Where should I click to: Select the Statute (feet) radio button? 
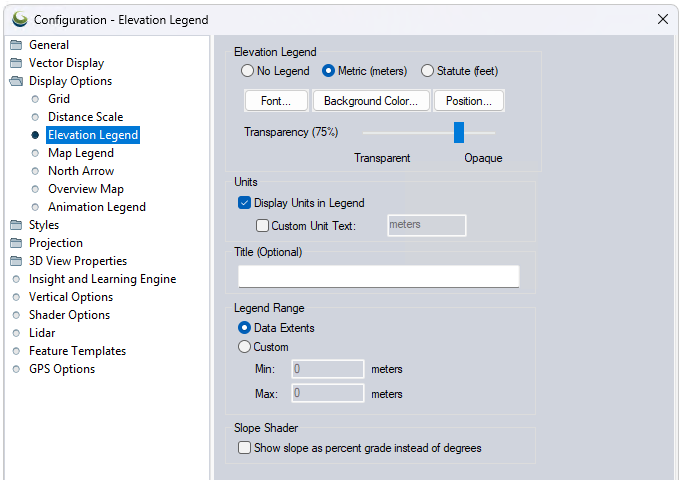pos(427,71)
